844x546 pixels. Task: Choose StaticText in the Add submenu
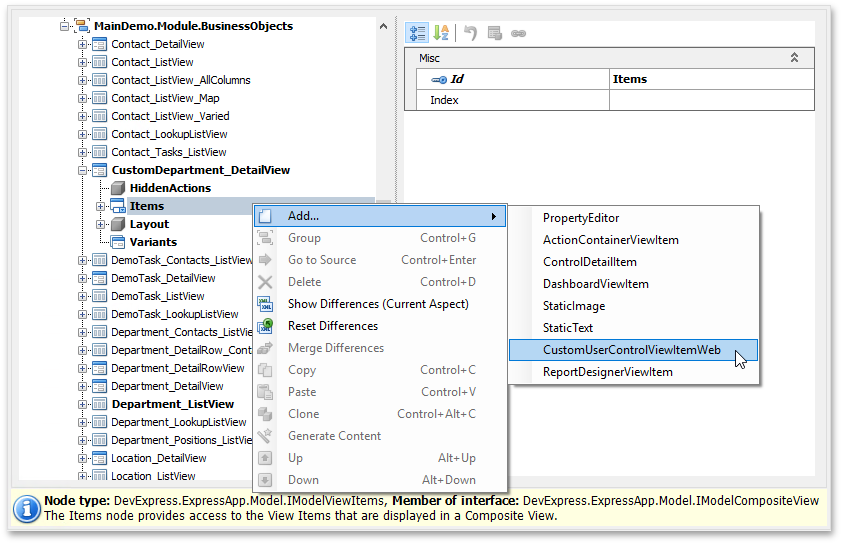pos(567,328)
